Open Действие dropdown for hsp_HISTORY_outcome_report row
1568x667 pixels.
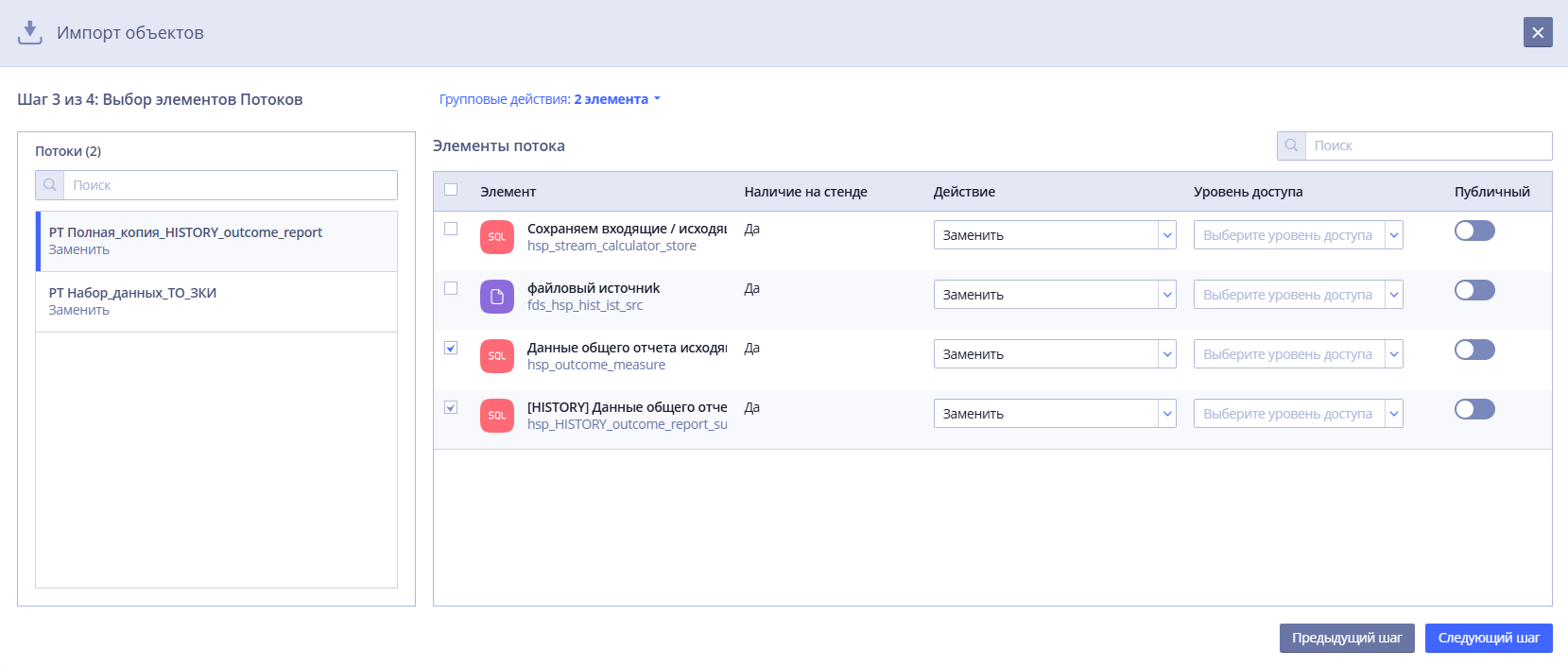click(1055, 414)
